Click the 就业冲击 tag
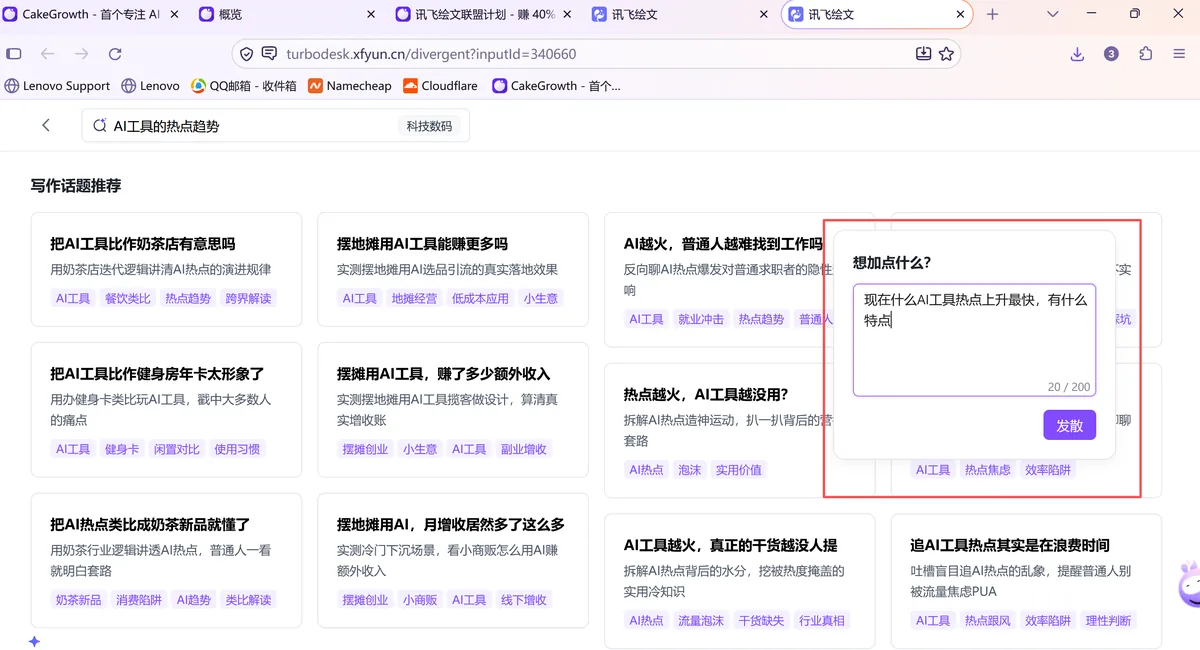The width and height of the screenshot is (1200, 650). coord(701,319)
